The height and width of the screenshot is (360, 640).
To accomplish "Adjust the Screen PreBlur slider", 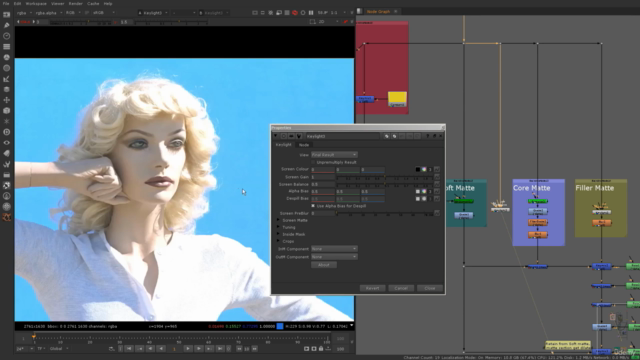I will pyautogui.click(x=384, y=213).
